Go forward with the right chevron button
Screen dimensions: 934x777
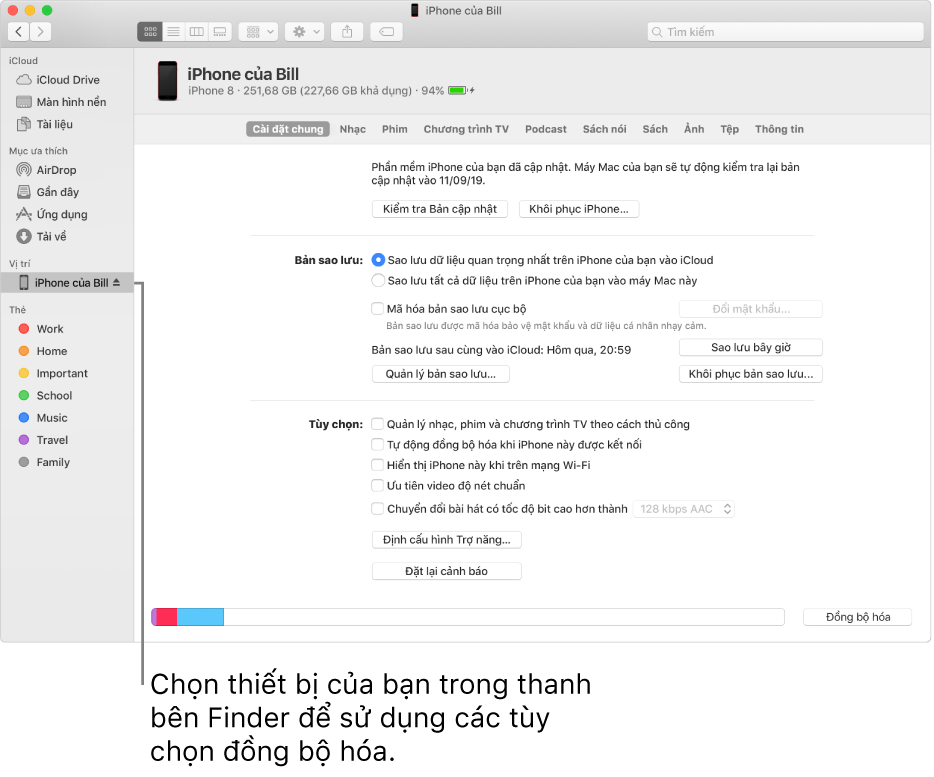tap(40, 32)
